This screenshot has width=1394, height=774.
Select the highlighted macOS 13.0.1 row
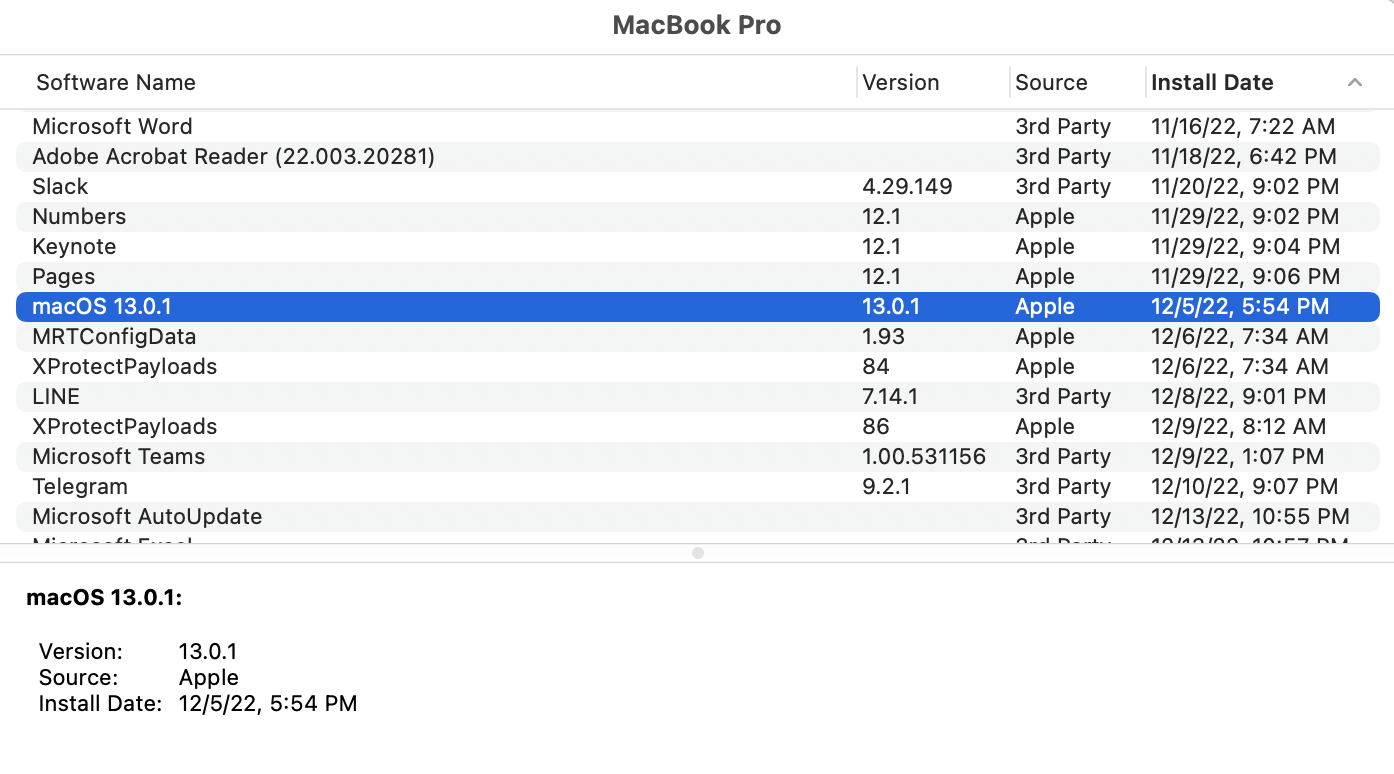[698, 307]
